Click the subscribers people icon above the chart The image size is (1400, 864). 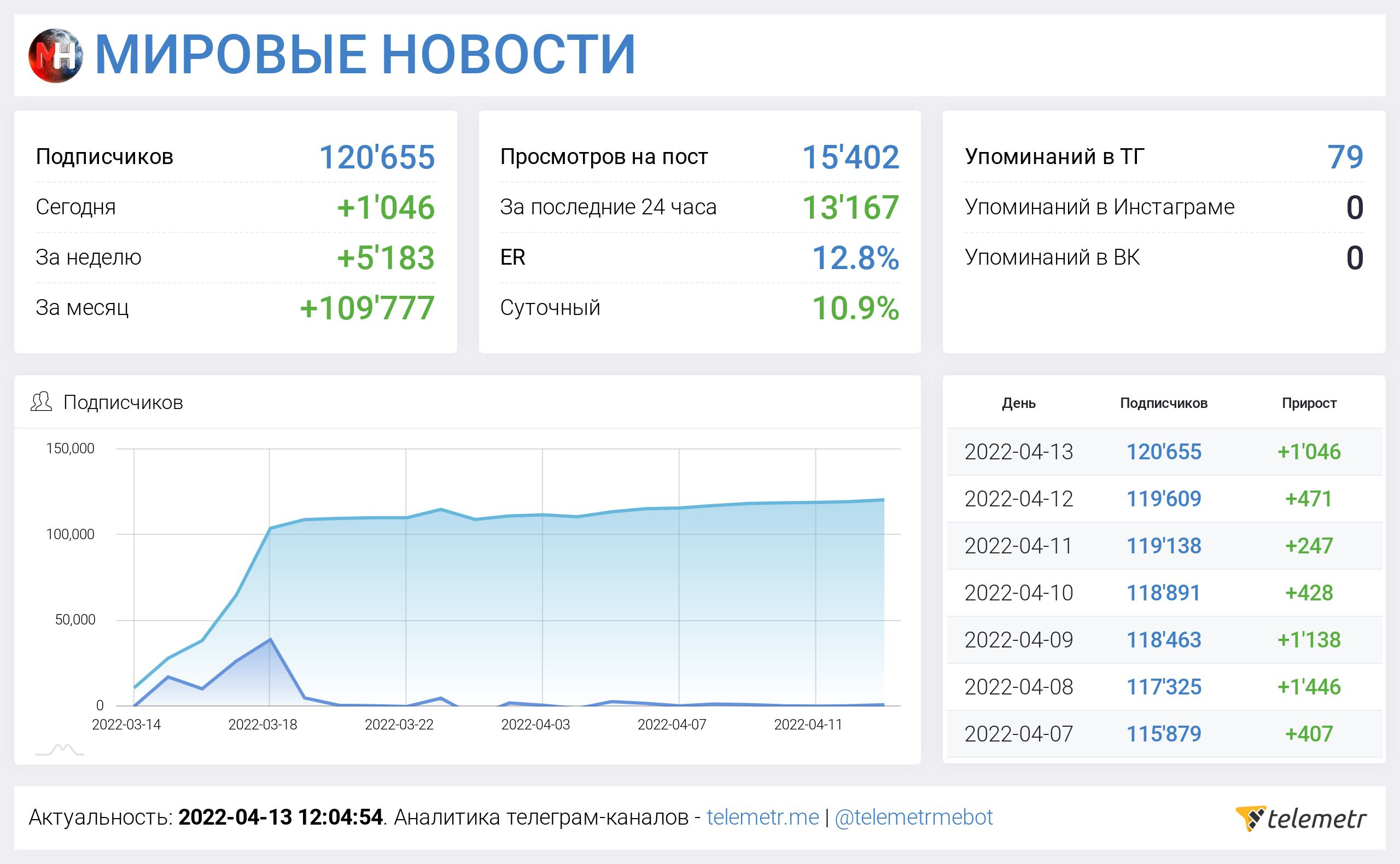(41, 402)
